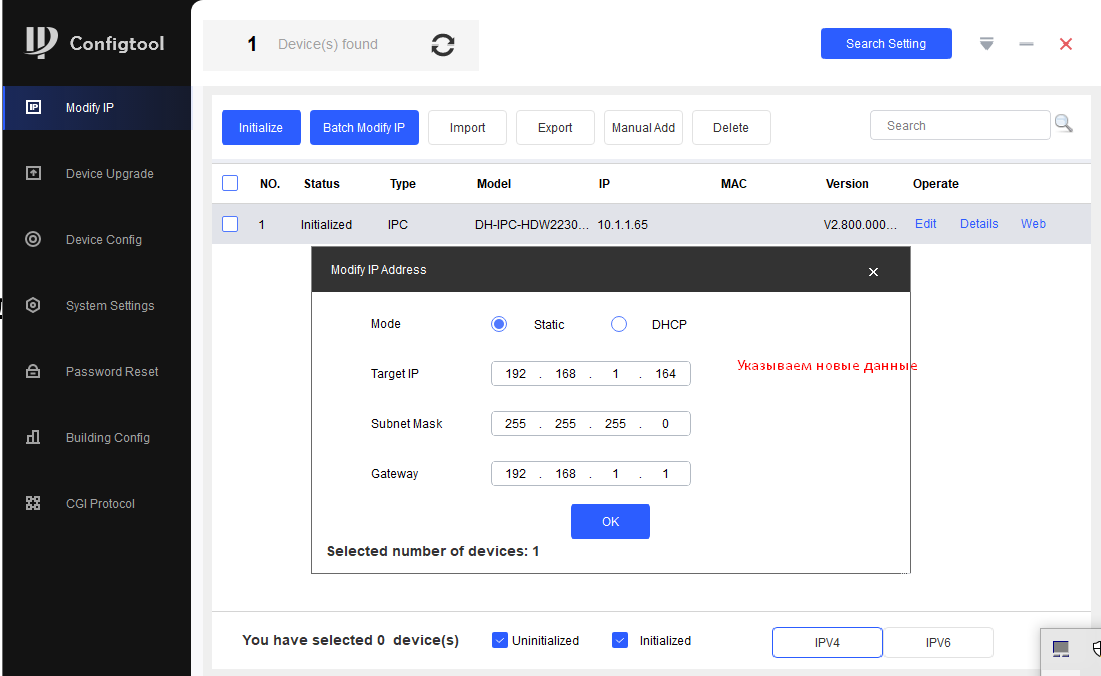Click the Gateway last octet field
This screenshot has width=1101, height=676.
pyautogui.click(x=666, y=473)
